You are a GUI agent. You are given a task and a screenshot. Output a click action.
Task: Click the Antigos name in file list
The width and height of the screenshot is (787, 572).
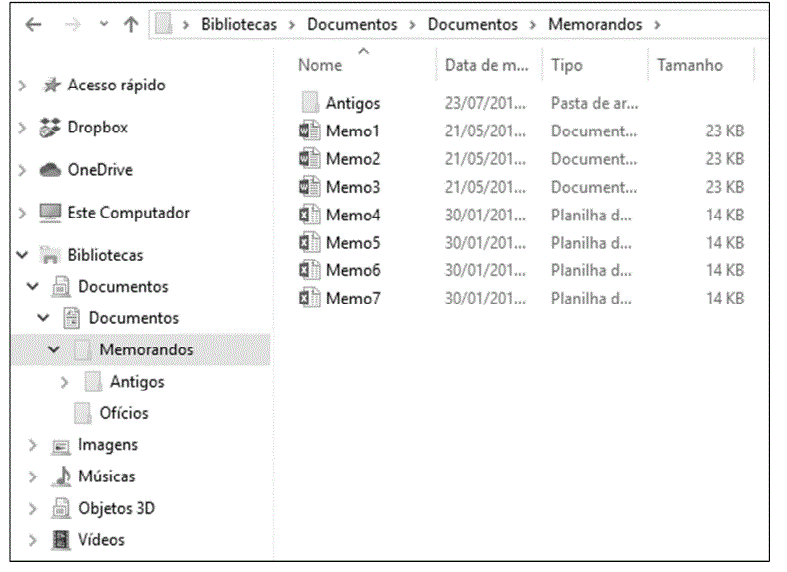353,103
